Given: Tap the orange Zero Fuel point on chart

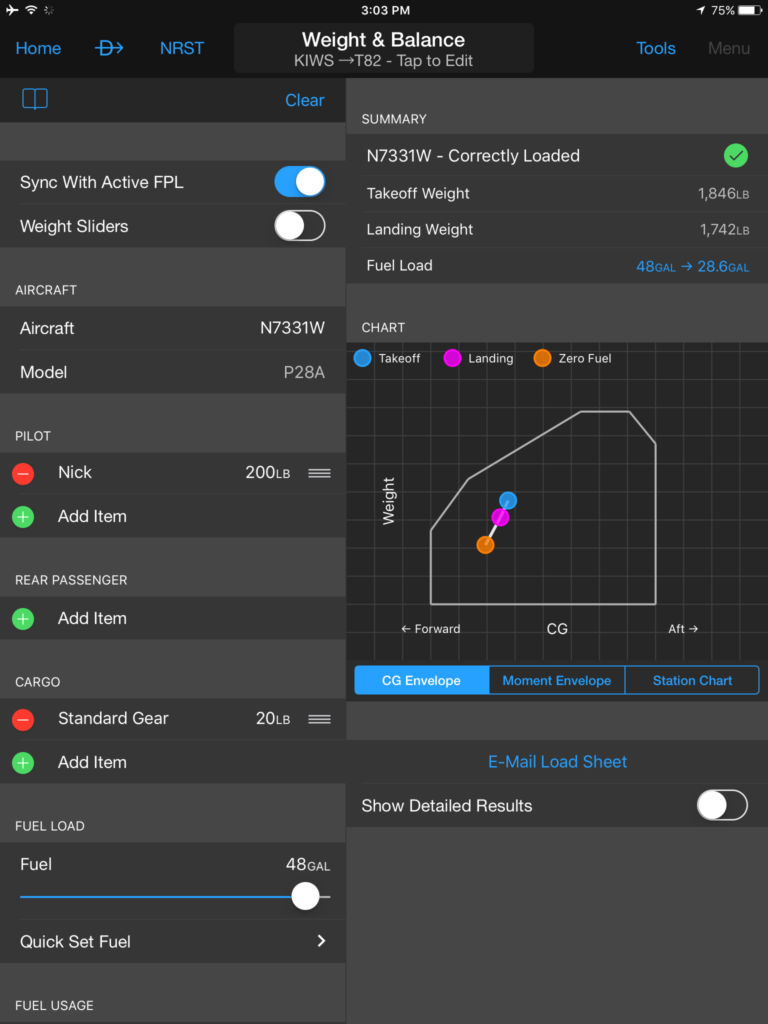Looking at the screenshot, I should coord(485,545).
